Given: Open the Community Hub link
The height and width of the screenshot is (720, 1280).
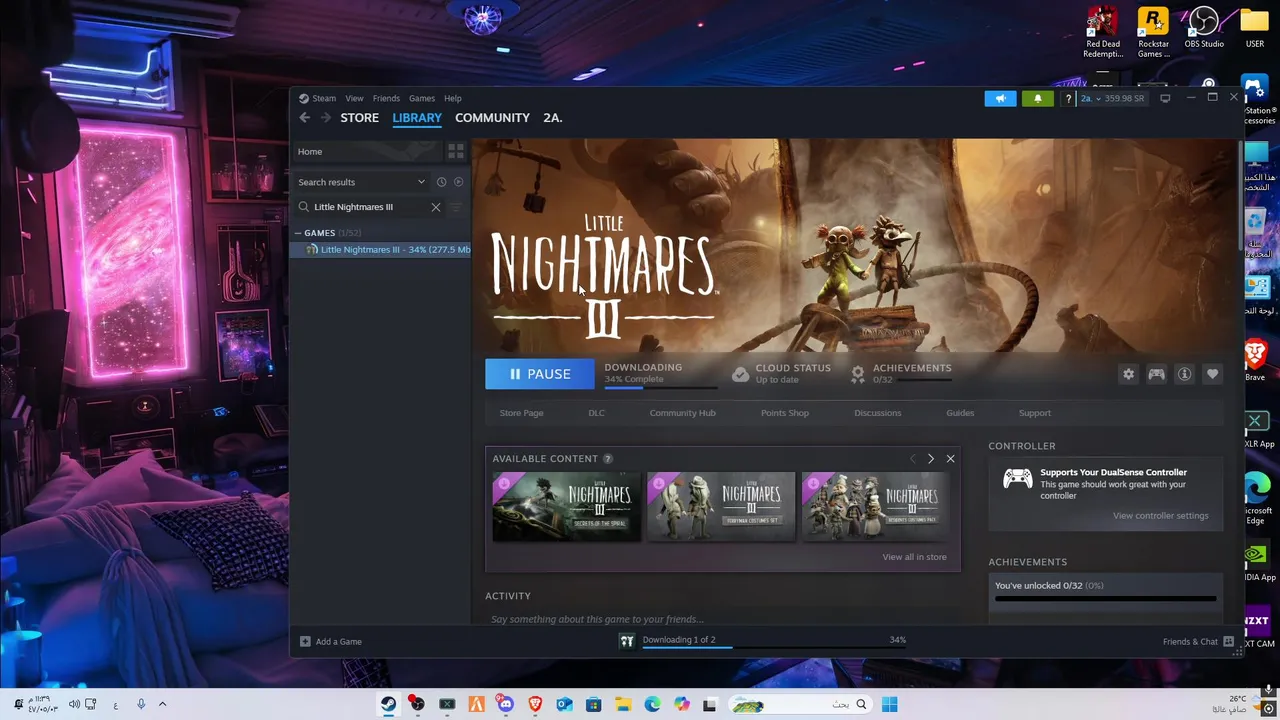Looking at the screenshot, I should (682, 413).
